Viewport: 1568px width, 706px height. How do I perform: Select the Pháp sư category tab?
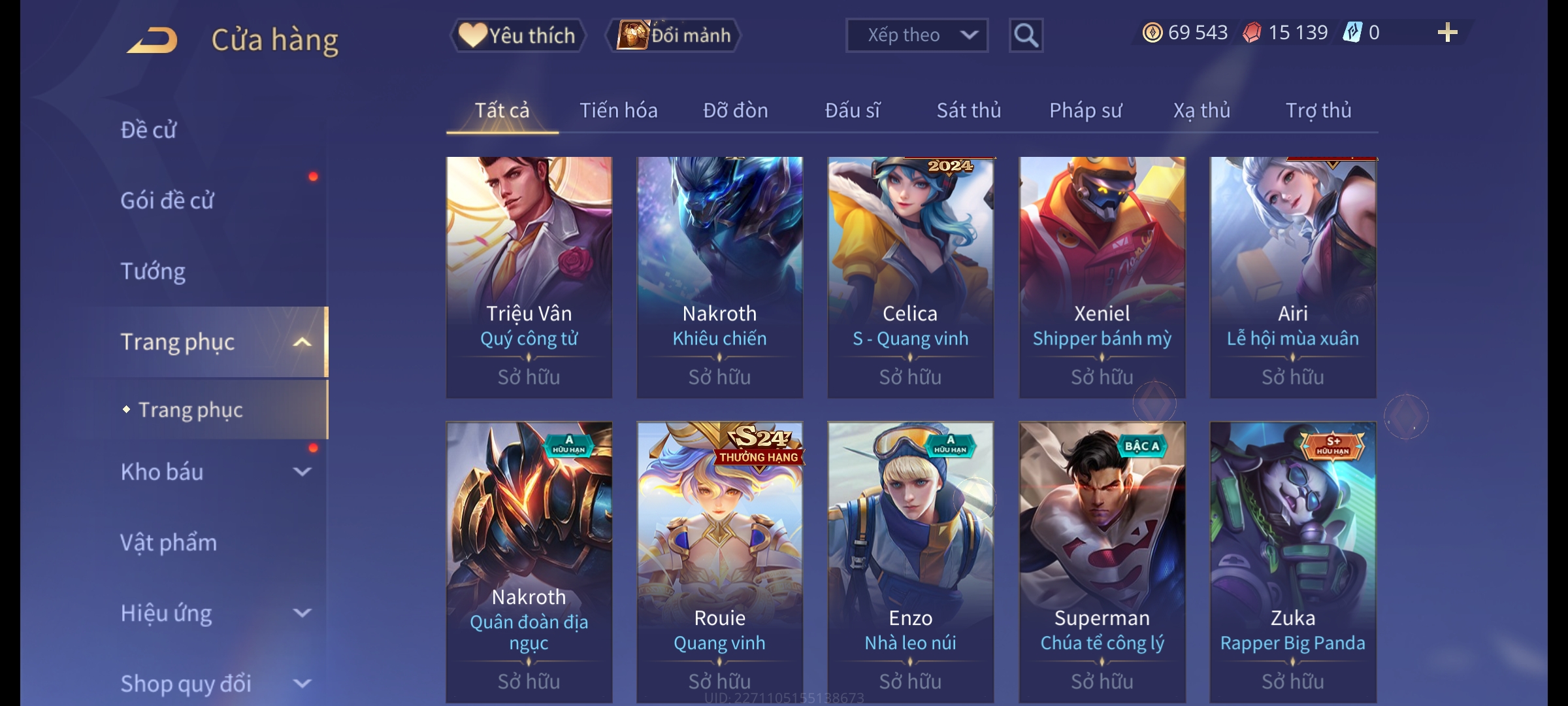pos(1085,110)
